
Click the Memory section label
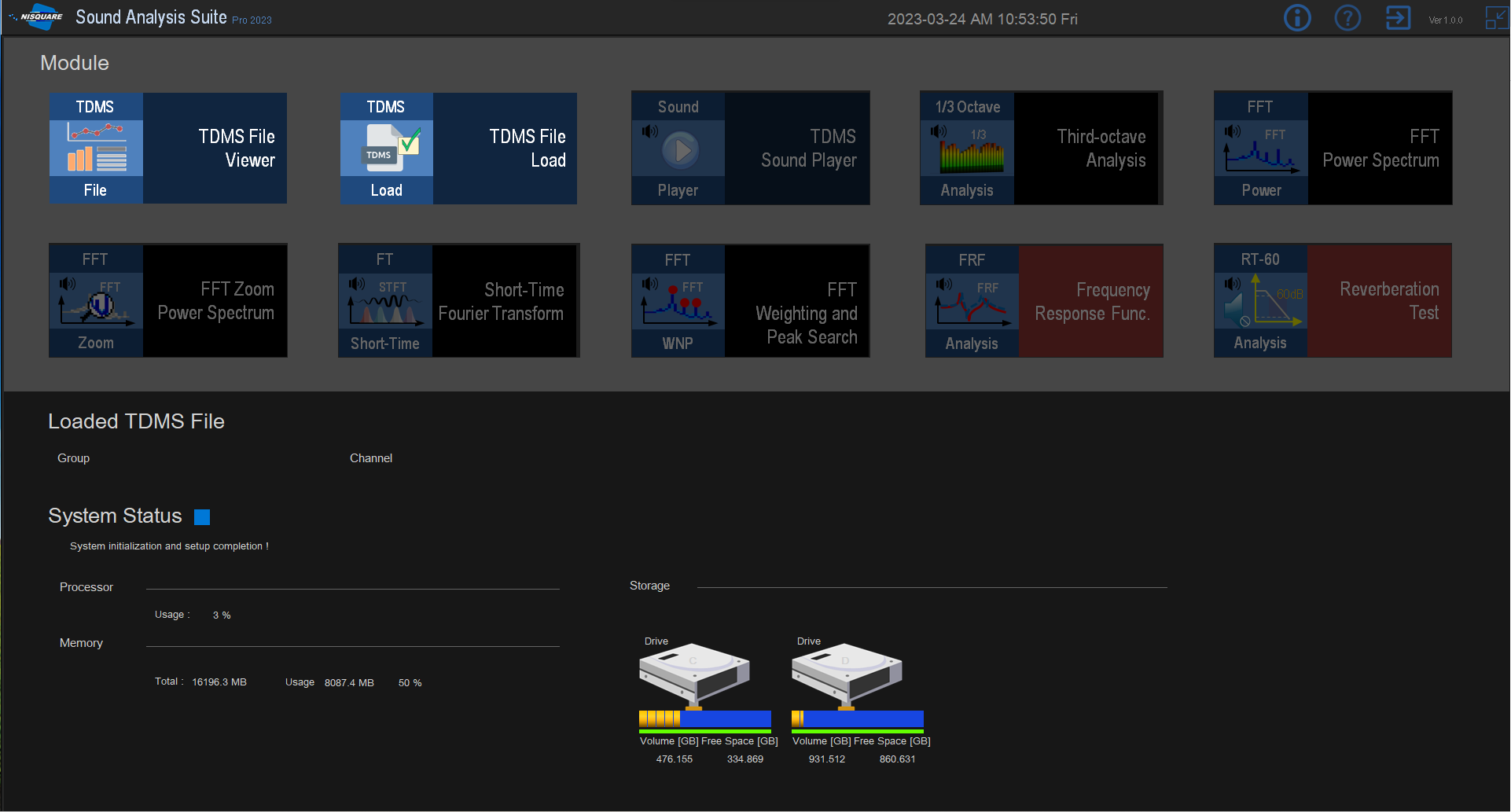(81, 643)
